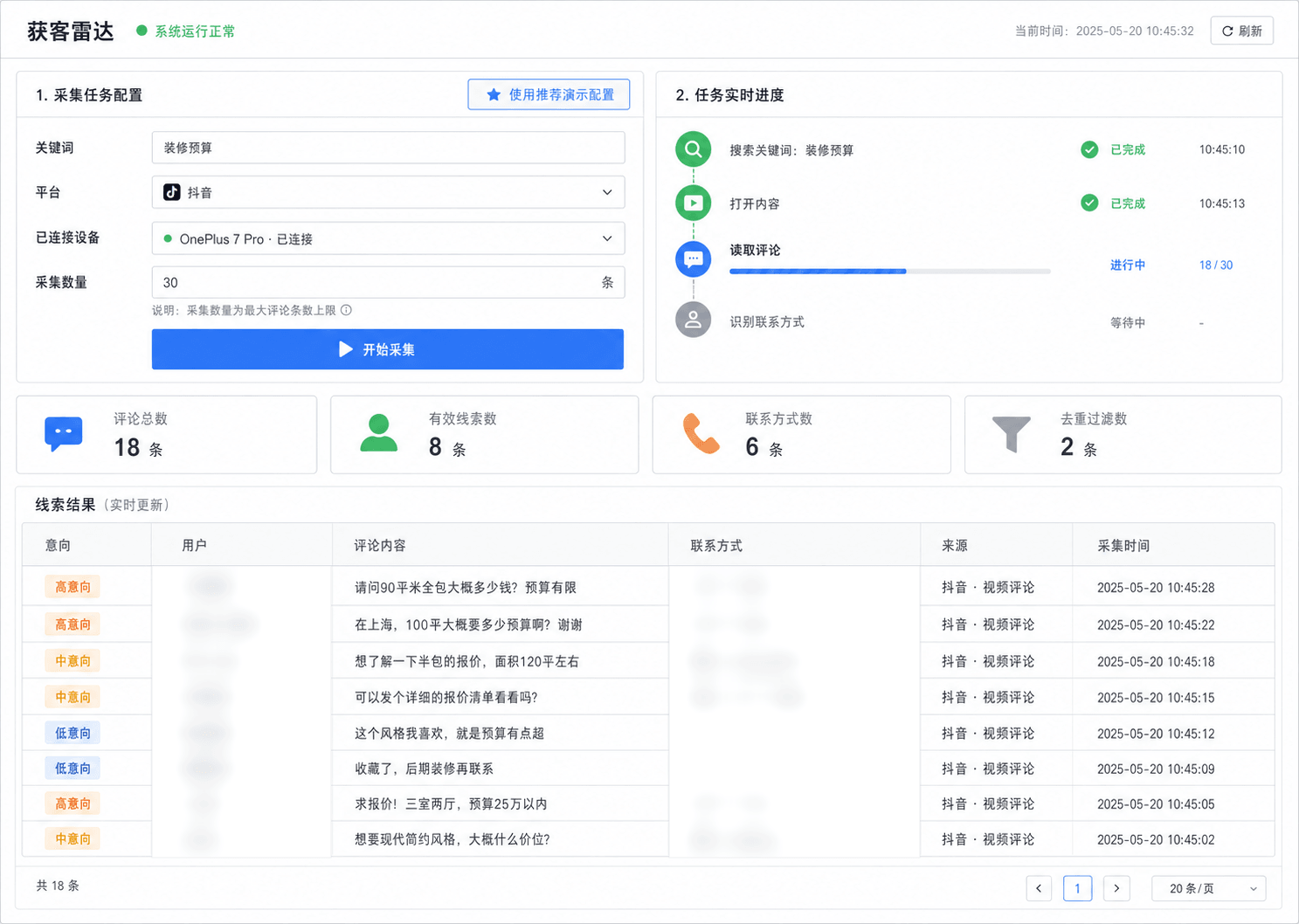
Task: Click 使用推荐演示配置 button
Action: click(x=549, y=94)
